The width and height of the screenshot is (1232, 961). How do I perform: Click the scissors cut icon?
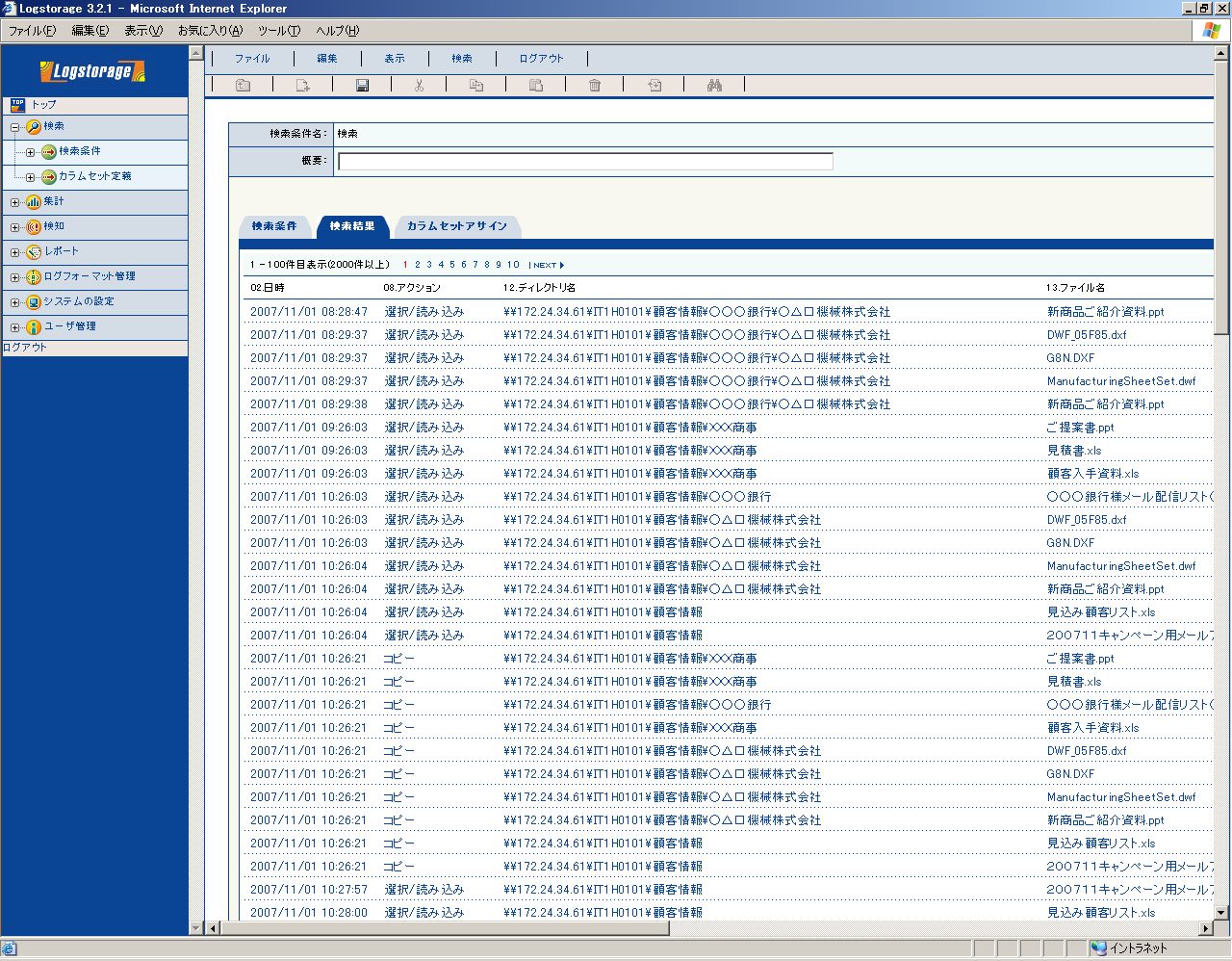[420, 86]
